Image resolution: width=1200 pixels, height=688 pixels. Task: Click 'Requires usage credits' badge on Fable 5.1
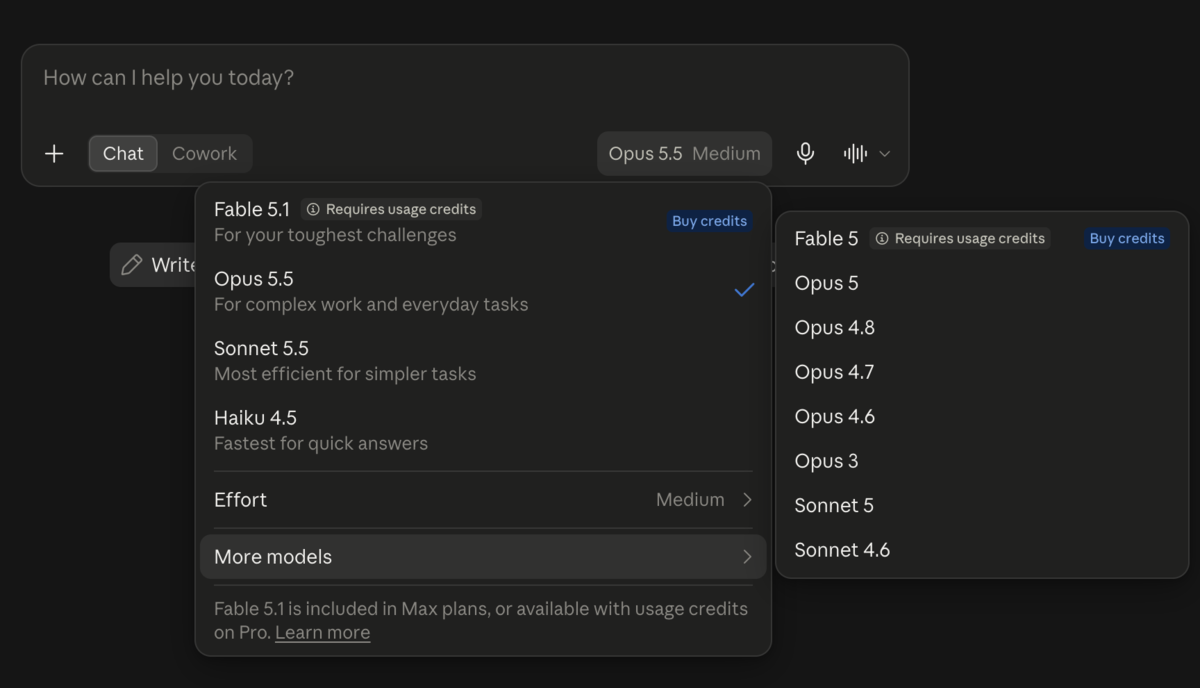pos(391,209)
